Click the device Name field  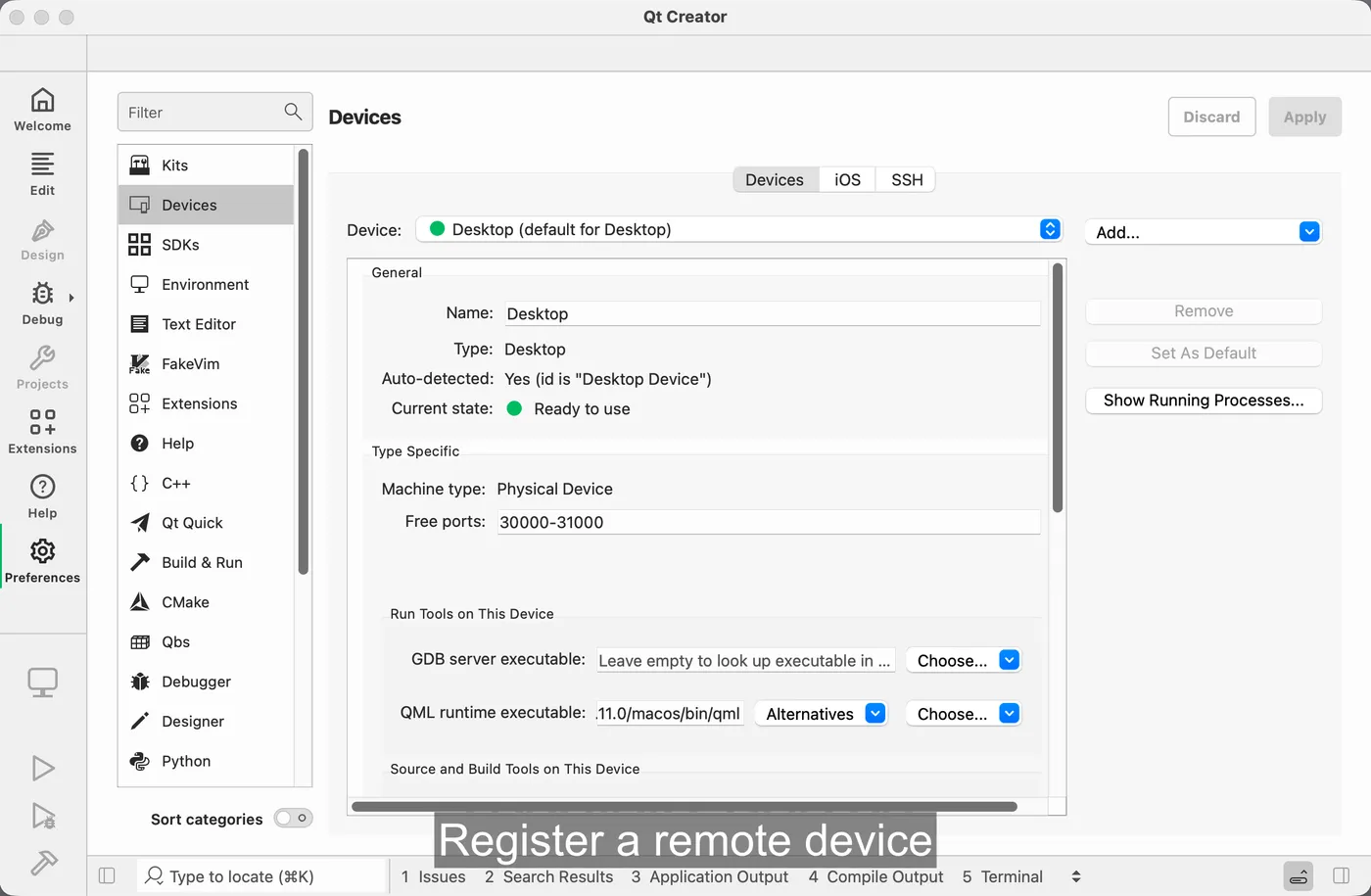[x=772, y=313]
